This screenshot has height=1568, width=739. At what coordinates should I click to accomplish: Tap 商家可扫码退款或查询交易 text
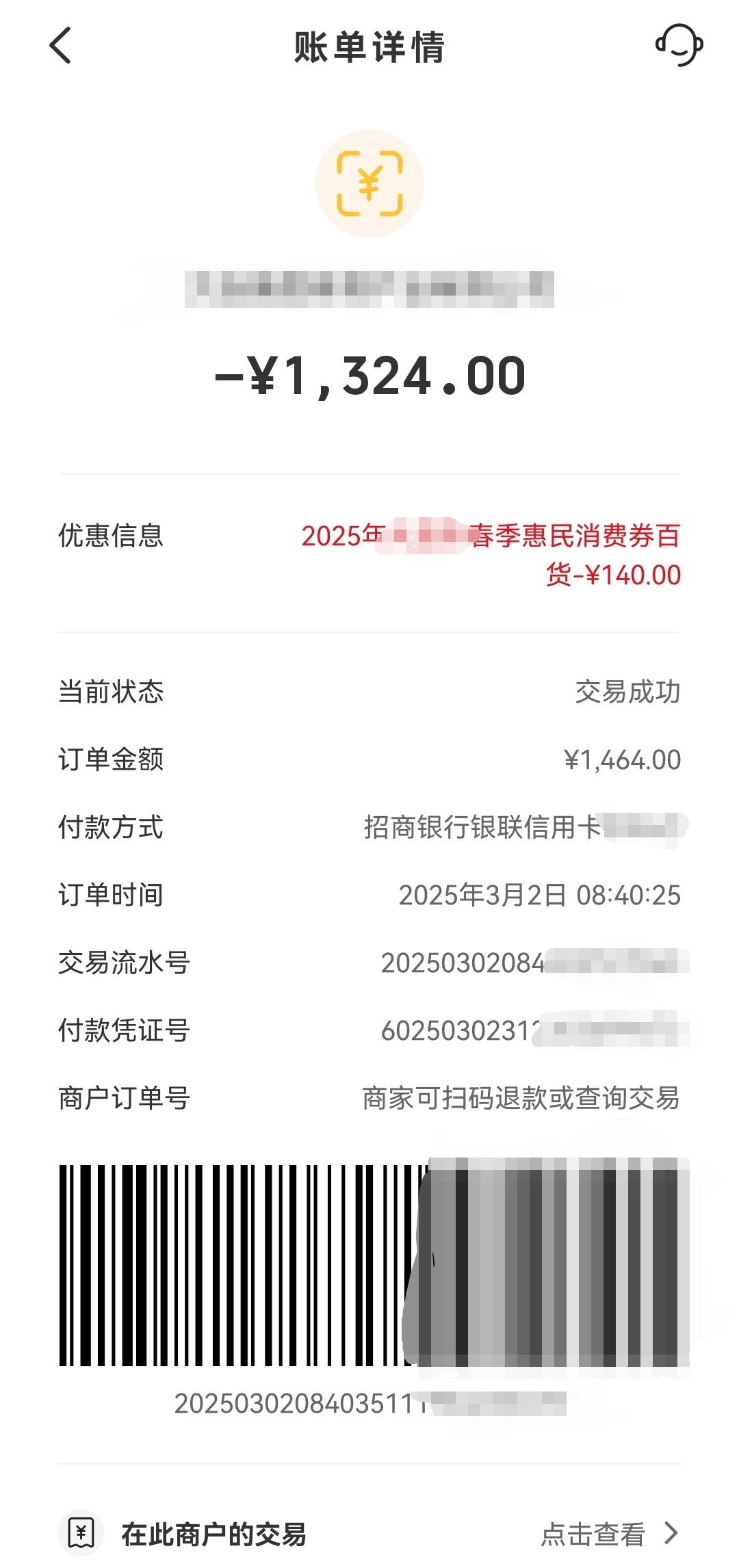[x=521, y=1098]
